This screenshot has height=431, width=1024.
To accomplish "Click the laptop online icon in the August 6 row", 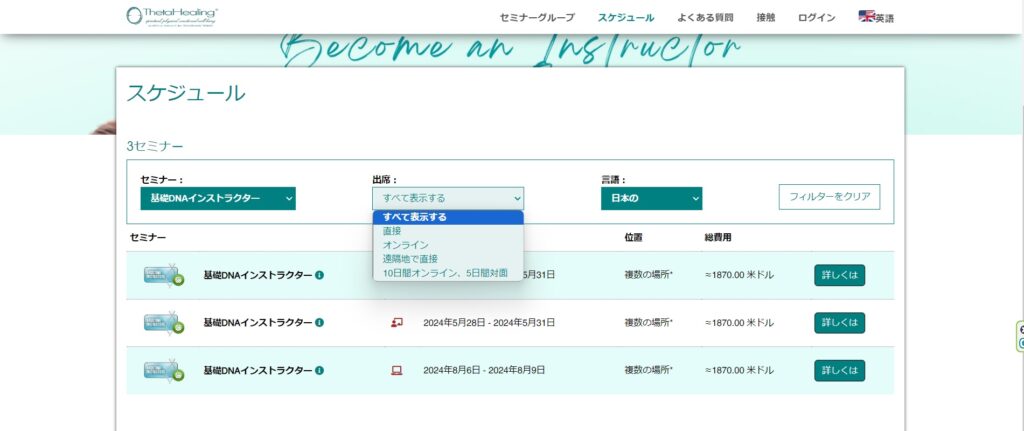I will 396,370.
